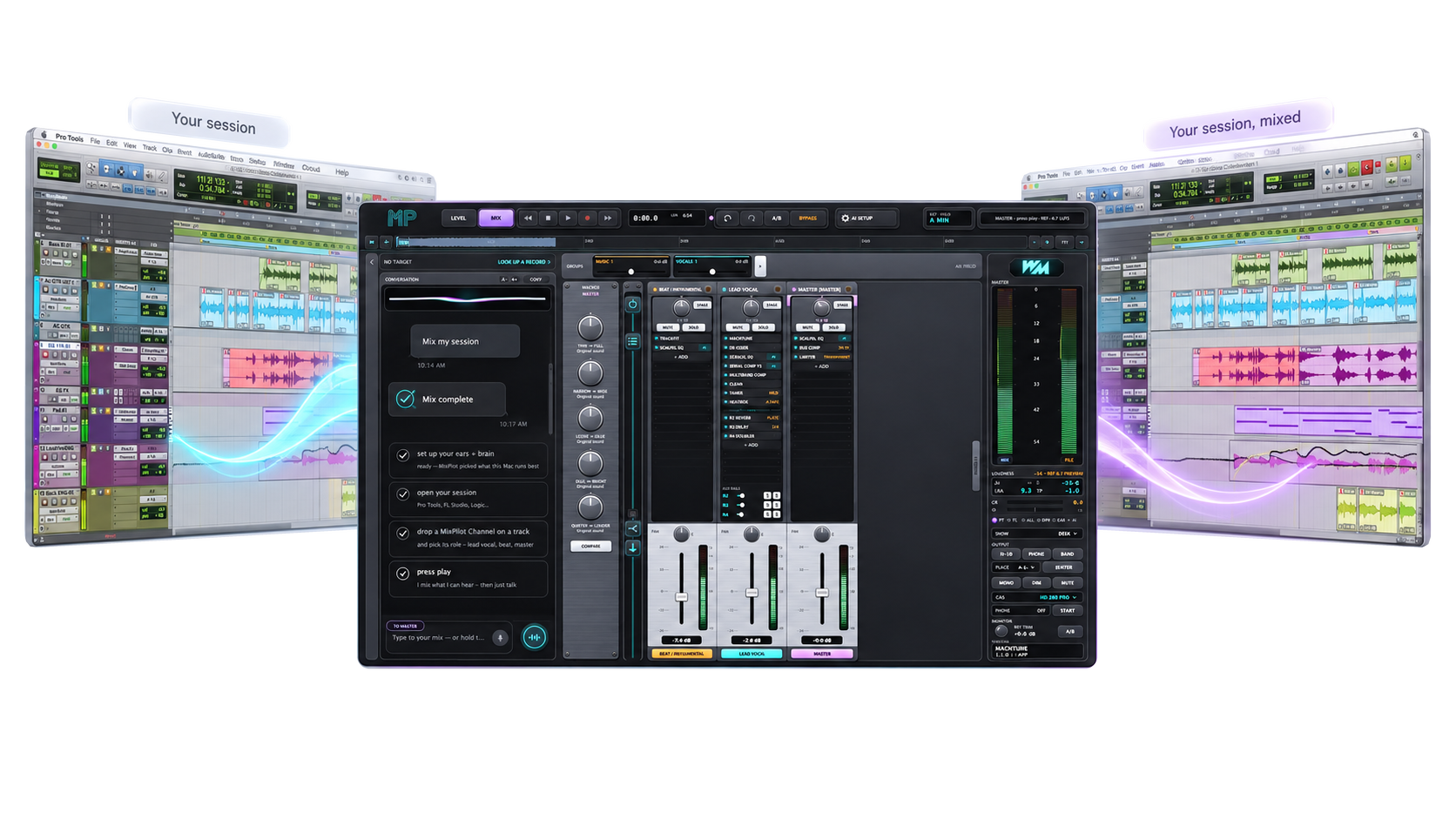Image resolution: width=1456 pixels, height=819 pixels.
Task: Switch to LEVEL mode tab
Action: click(x=458, y=218)
